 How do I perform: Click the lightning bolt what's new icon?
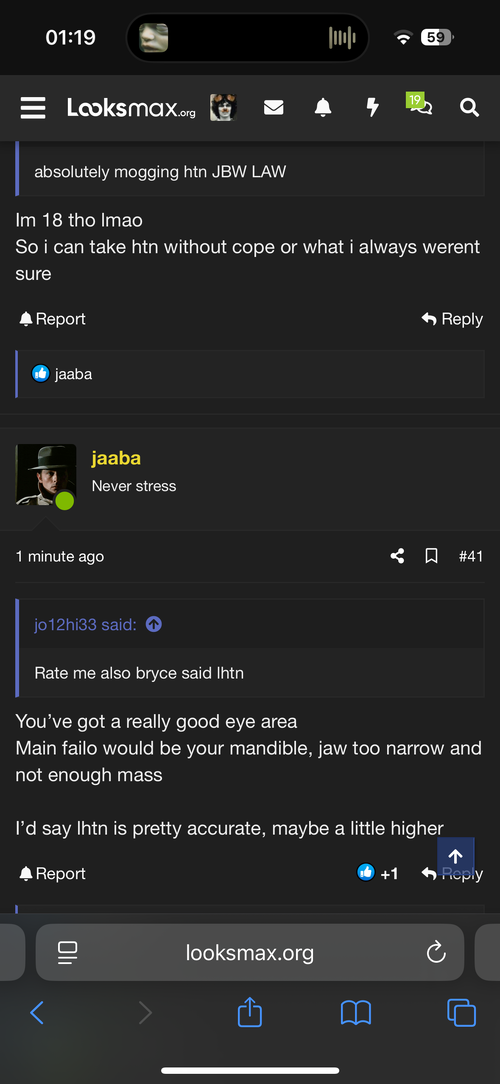click(372, 108)
